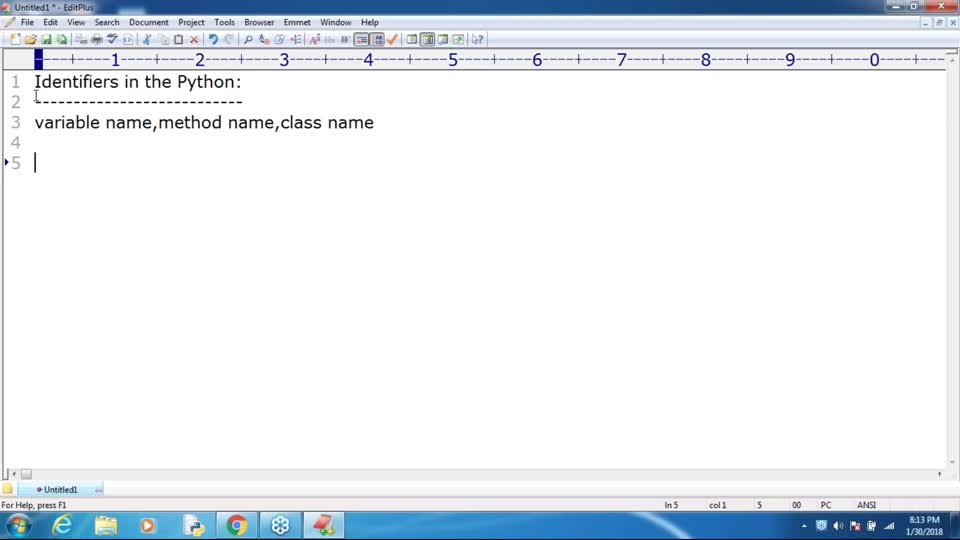Run spell check toolbar icon
The height and width of the screenshot is (540, 960).
112,40
